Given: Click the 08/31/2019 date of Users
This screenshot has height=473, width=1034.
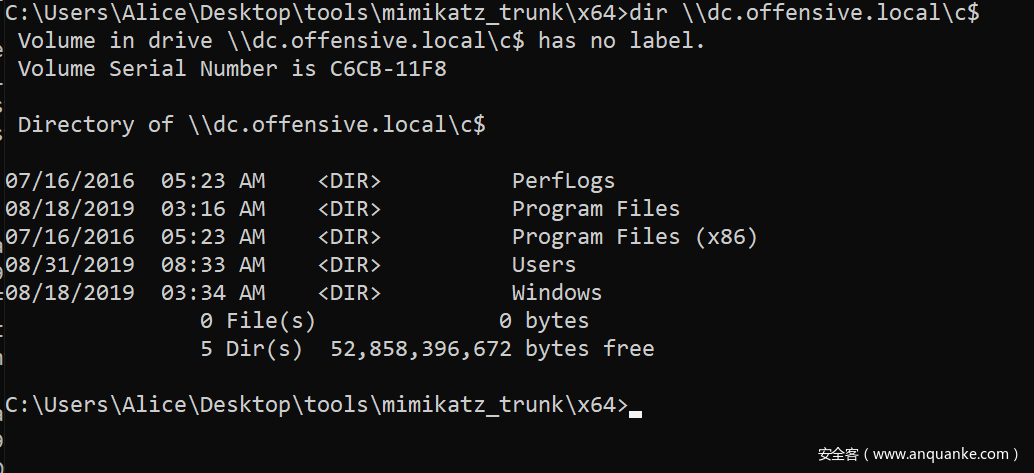Looking at the screenshot, I should (x=69, y=265).
